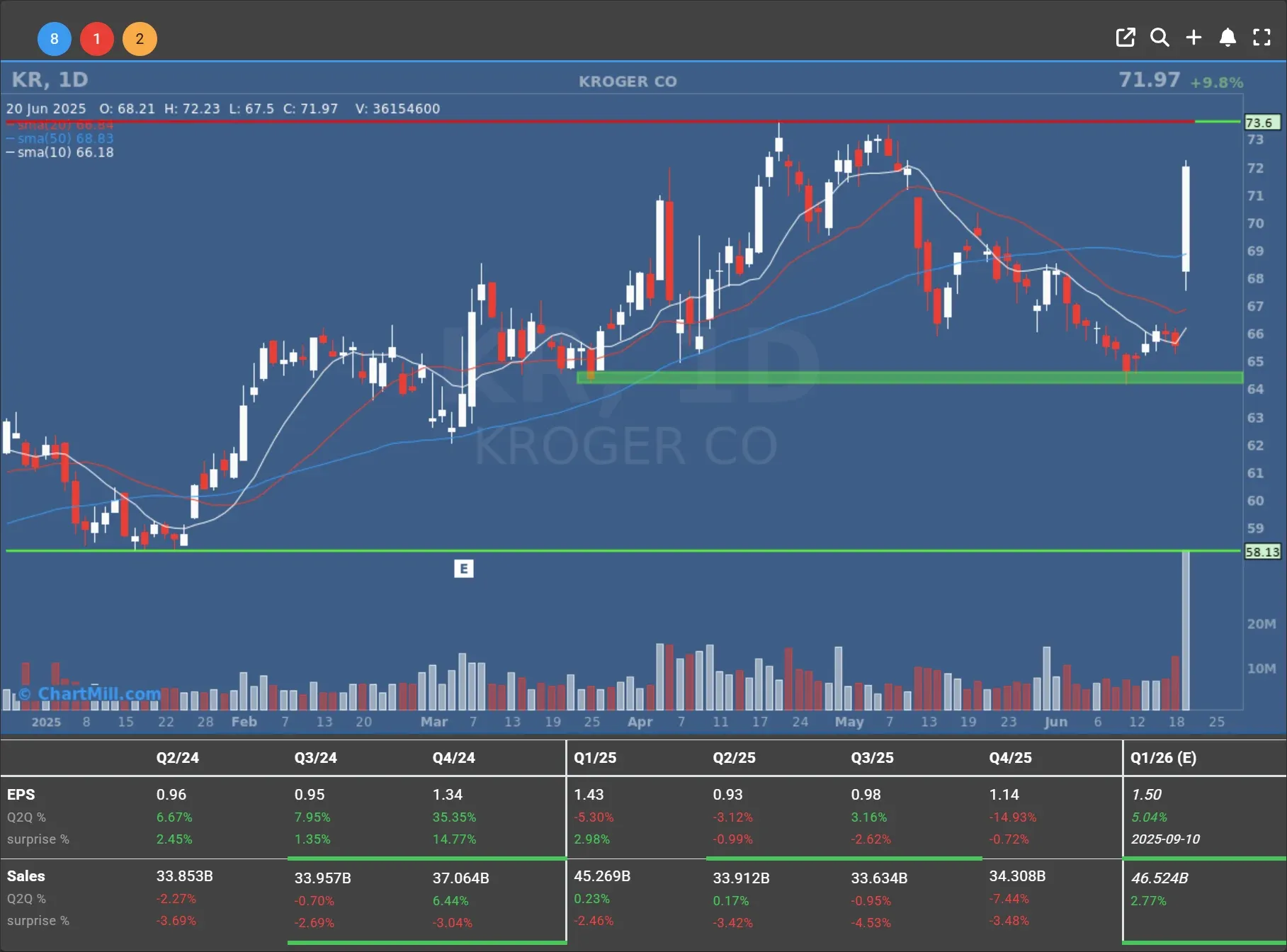Click the KROGER CO chart title
1287x952 pixels.
click(628, 81)
